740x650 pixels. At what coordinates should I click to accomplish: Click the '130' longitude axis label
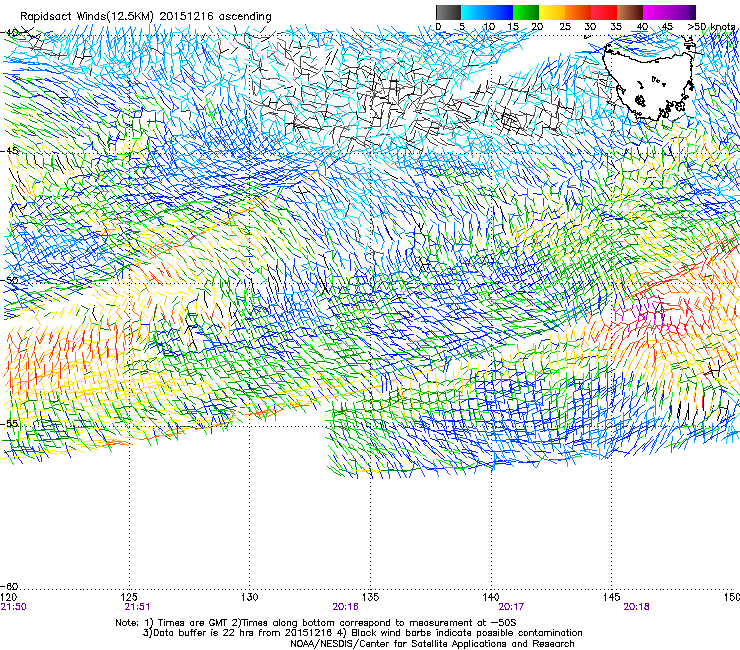[x=250, y=597]
